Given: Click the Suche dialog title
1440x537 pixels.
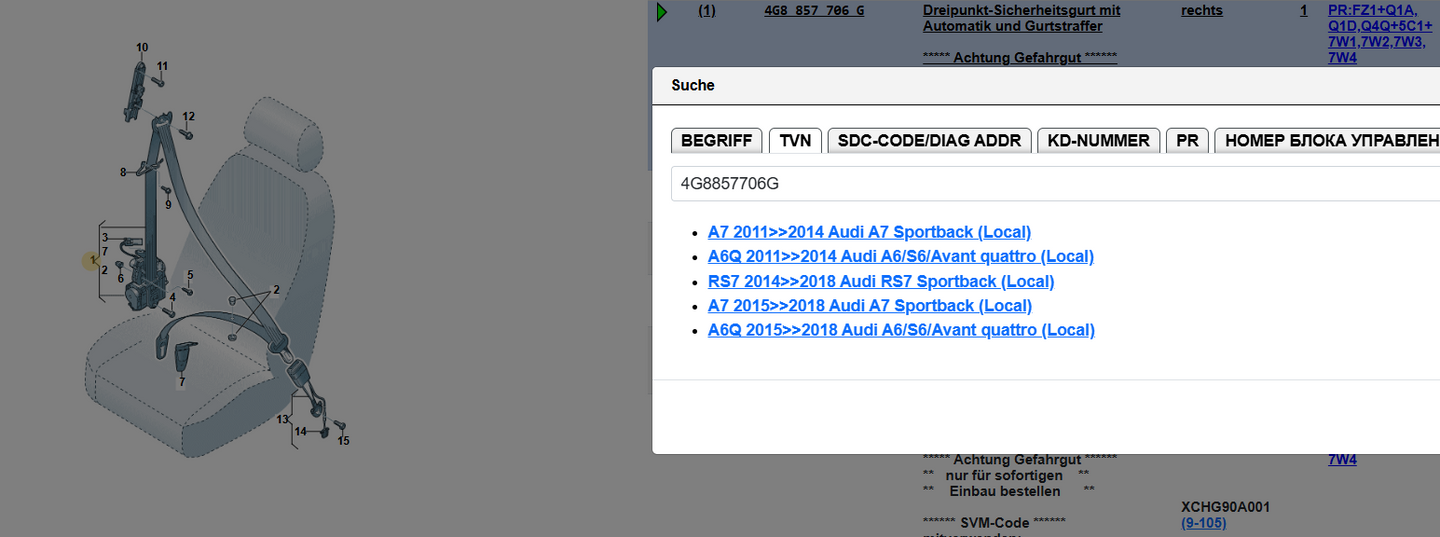Looking at the screenshot, I should 693,85.
